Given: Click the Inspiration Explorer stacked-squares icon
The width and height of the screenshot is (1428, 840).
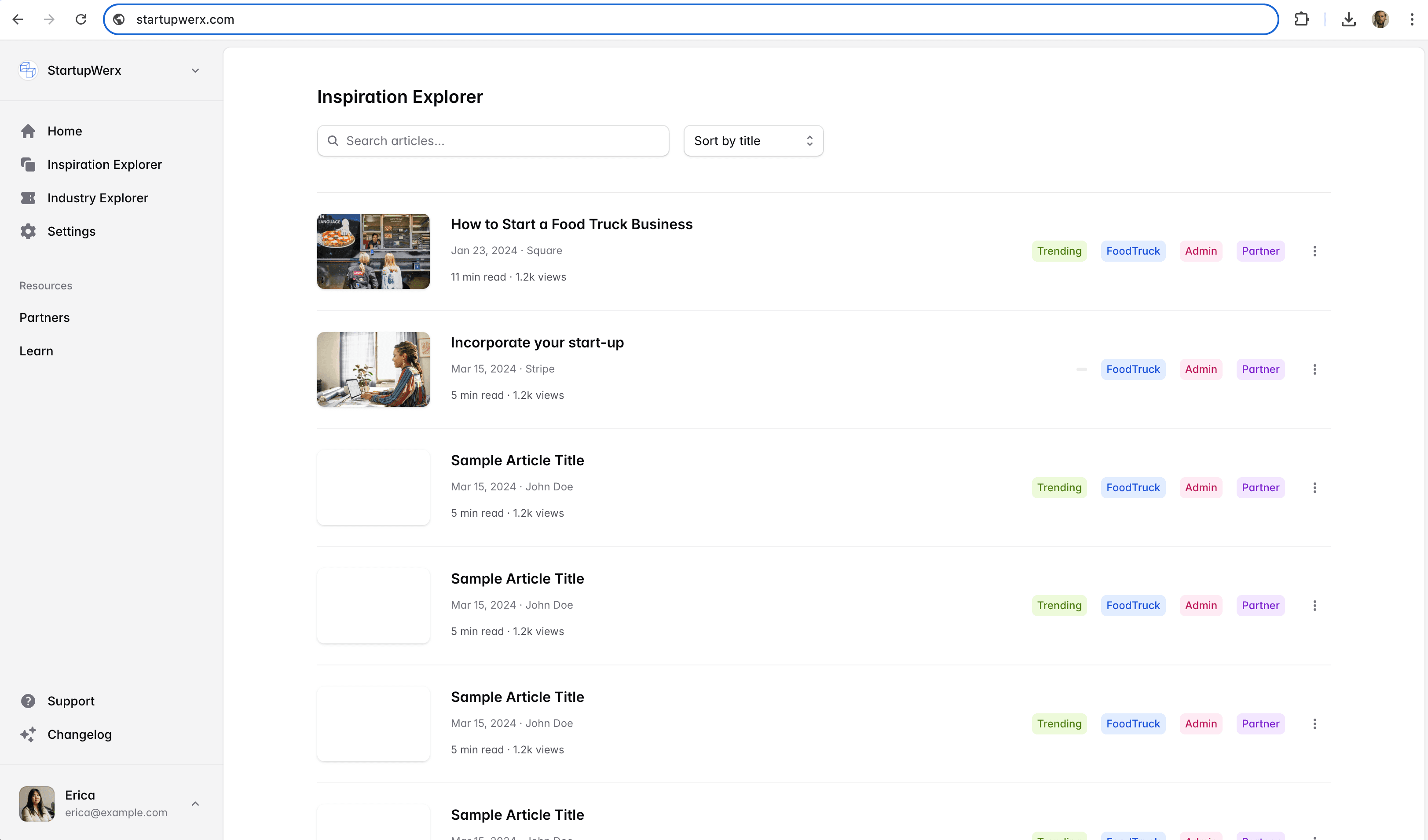Looking at the screenshot, I should pyautogui.click(x=28, y=165).
